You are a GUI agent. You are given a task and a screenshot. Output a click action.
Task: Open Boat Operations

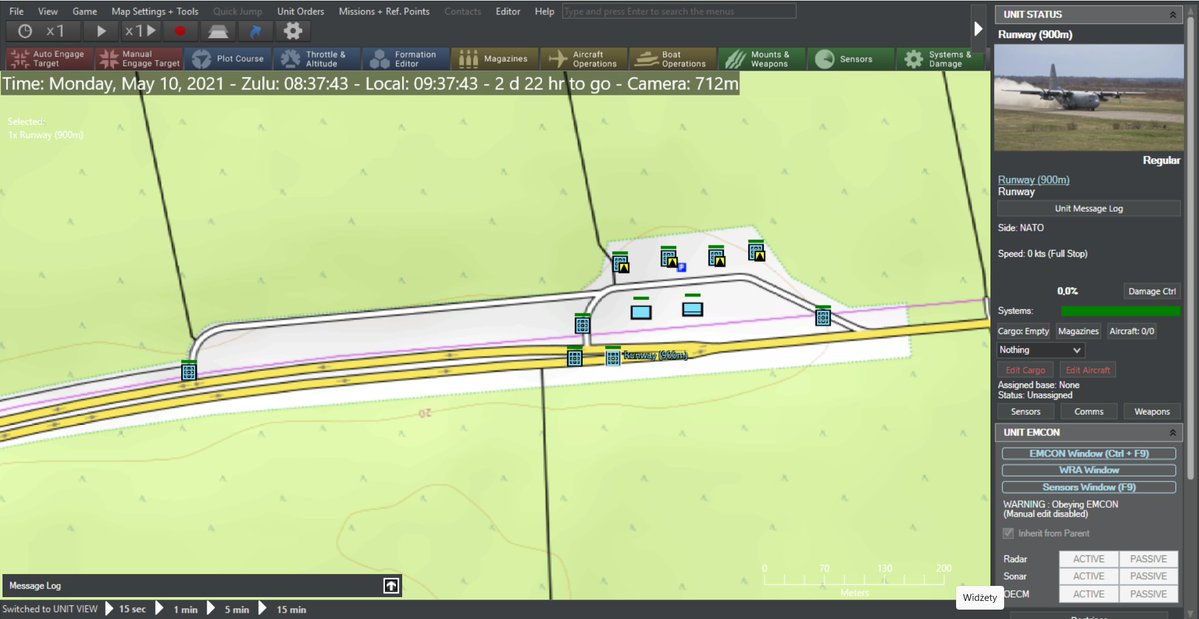(672, 59)
